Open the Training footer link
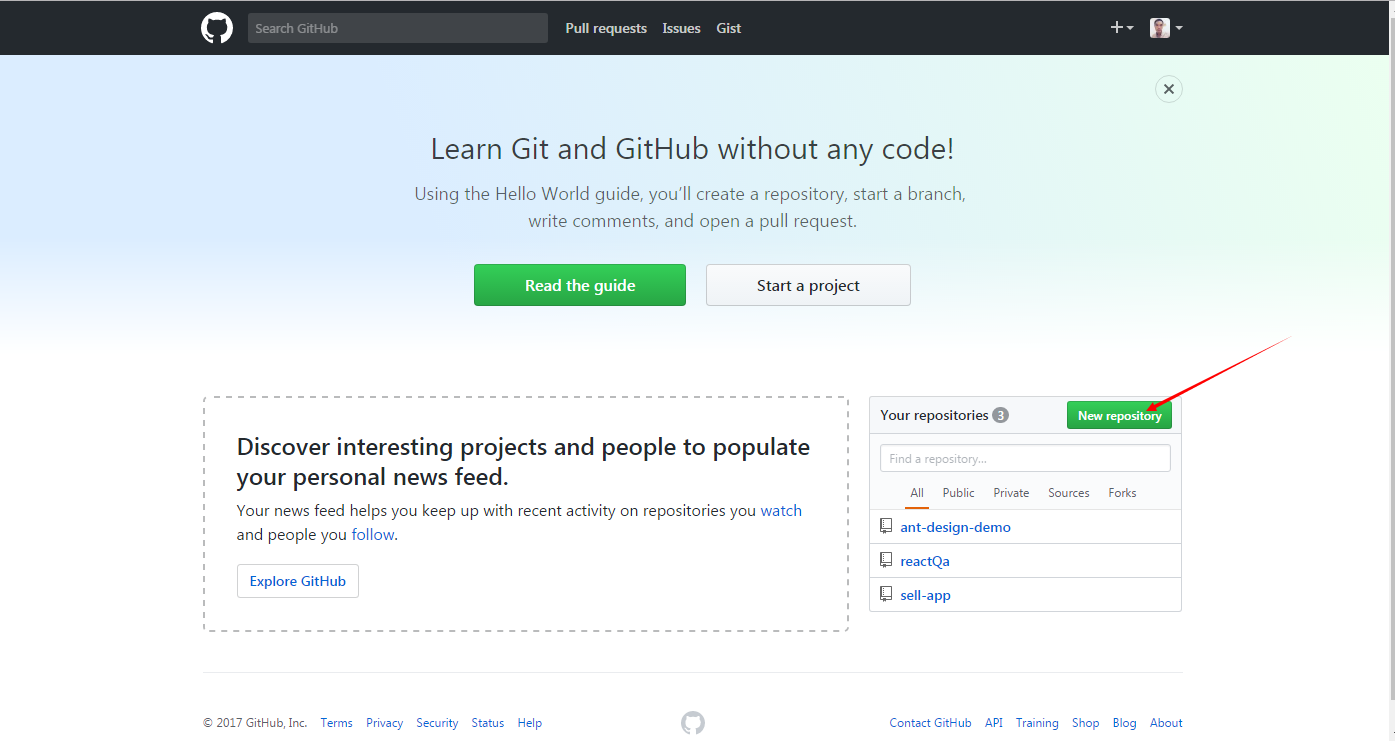The height and width of the screenshot is (741, 1395). tap(1037, 723)
